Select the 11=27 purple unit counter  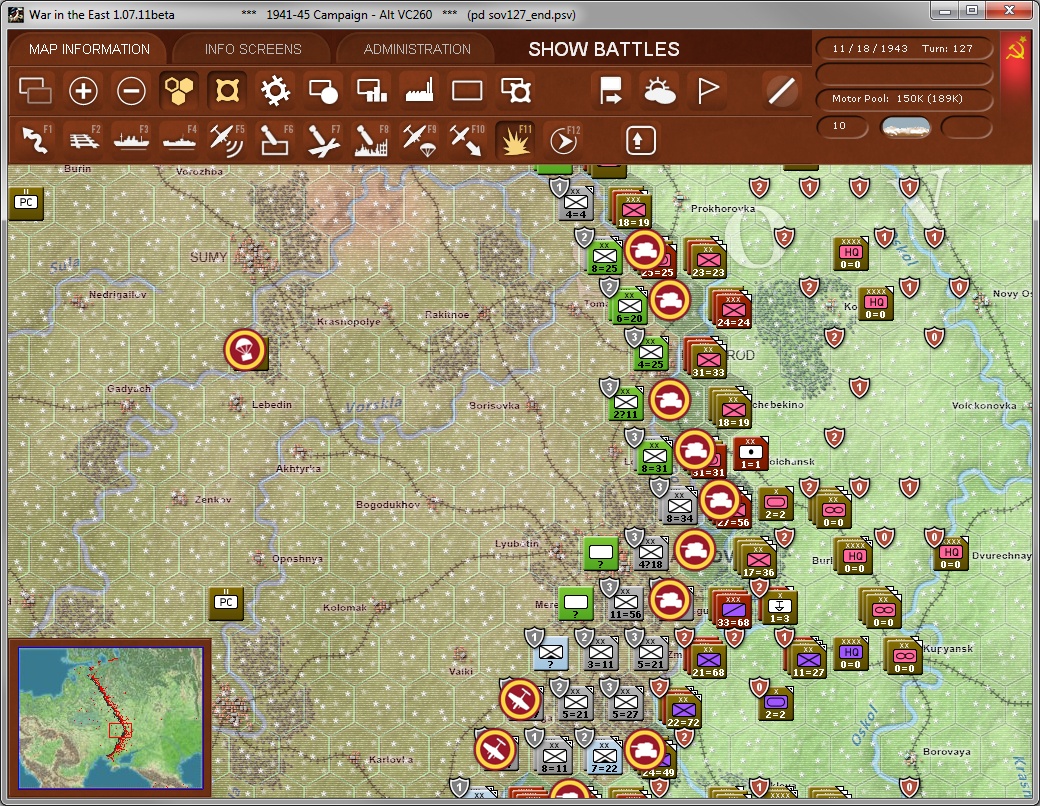pos(807,660)
